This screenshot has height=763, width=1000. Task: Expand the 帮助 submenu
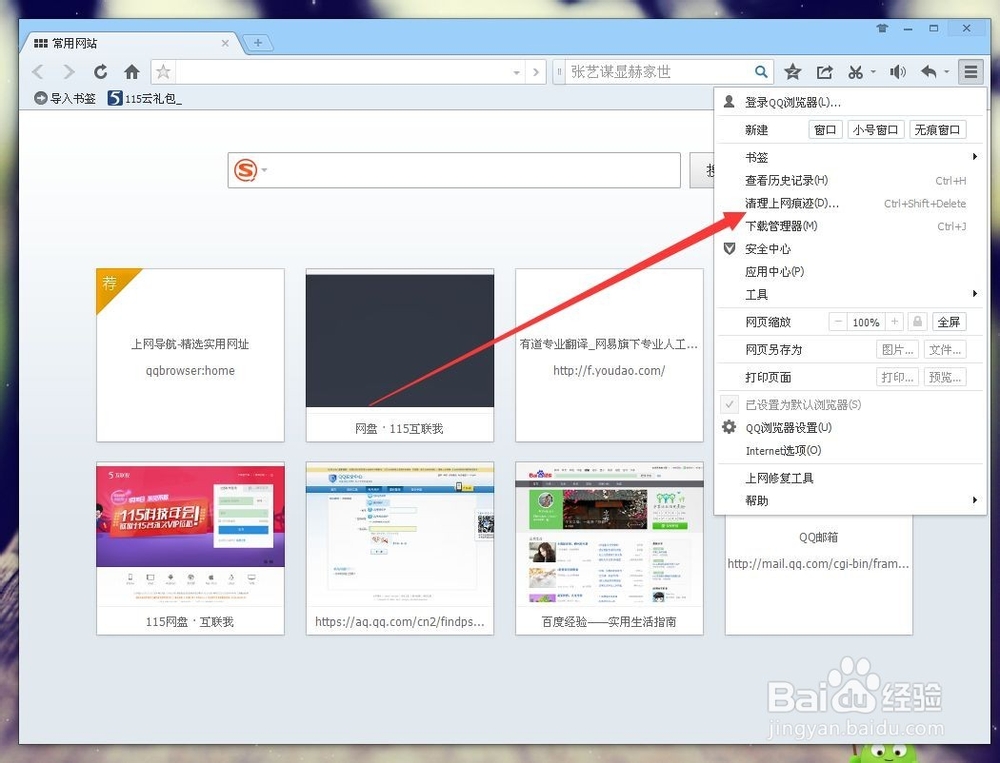[974, 500]
